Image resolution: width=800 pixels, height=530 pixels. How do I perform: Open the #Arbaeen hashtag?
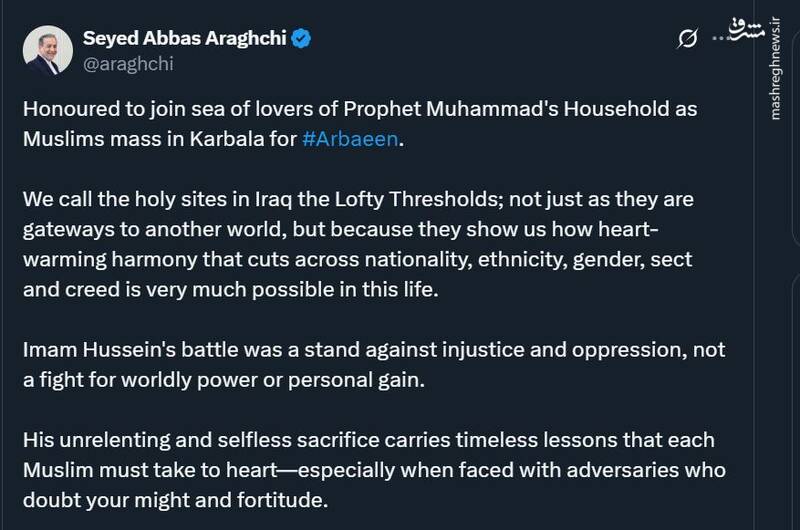[x=349, y=139]
